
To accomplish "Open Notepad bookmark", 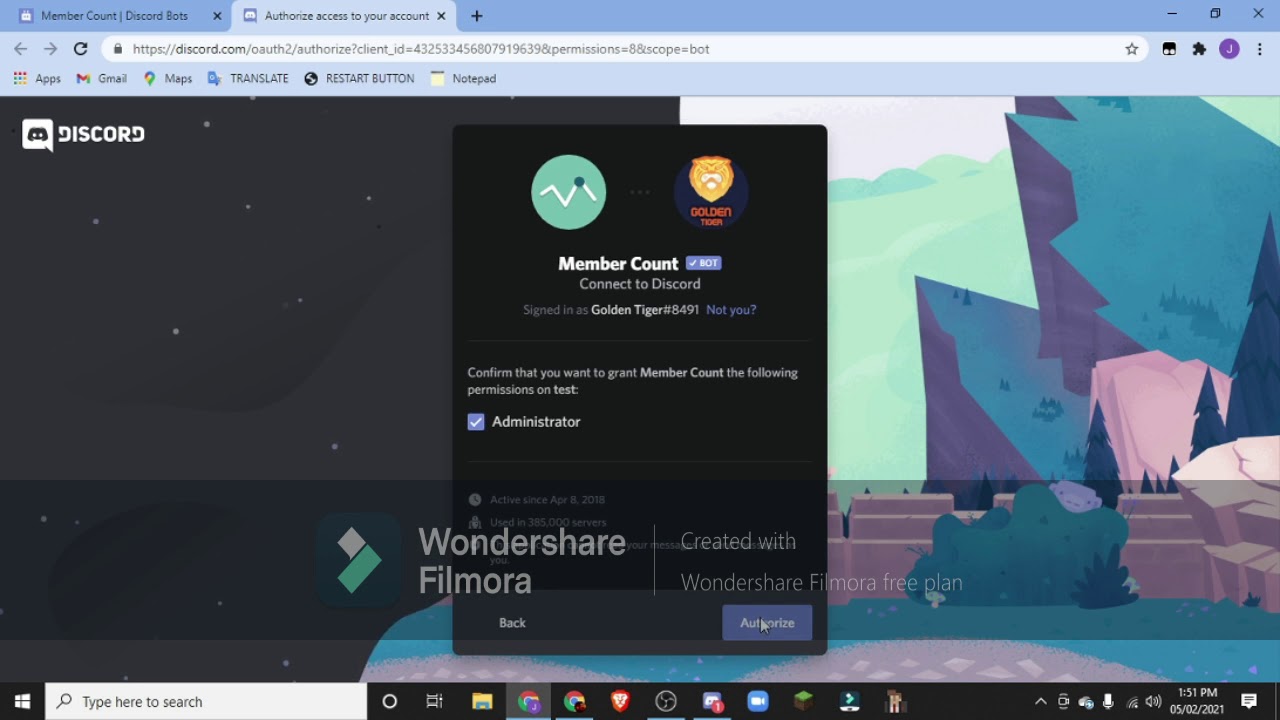I will click(x=463, y=78).
